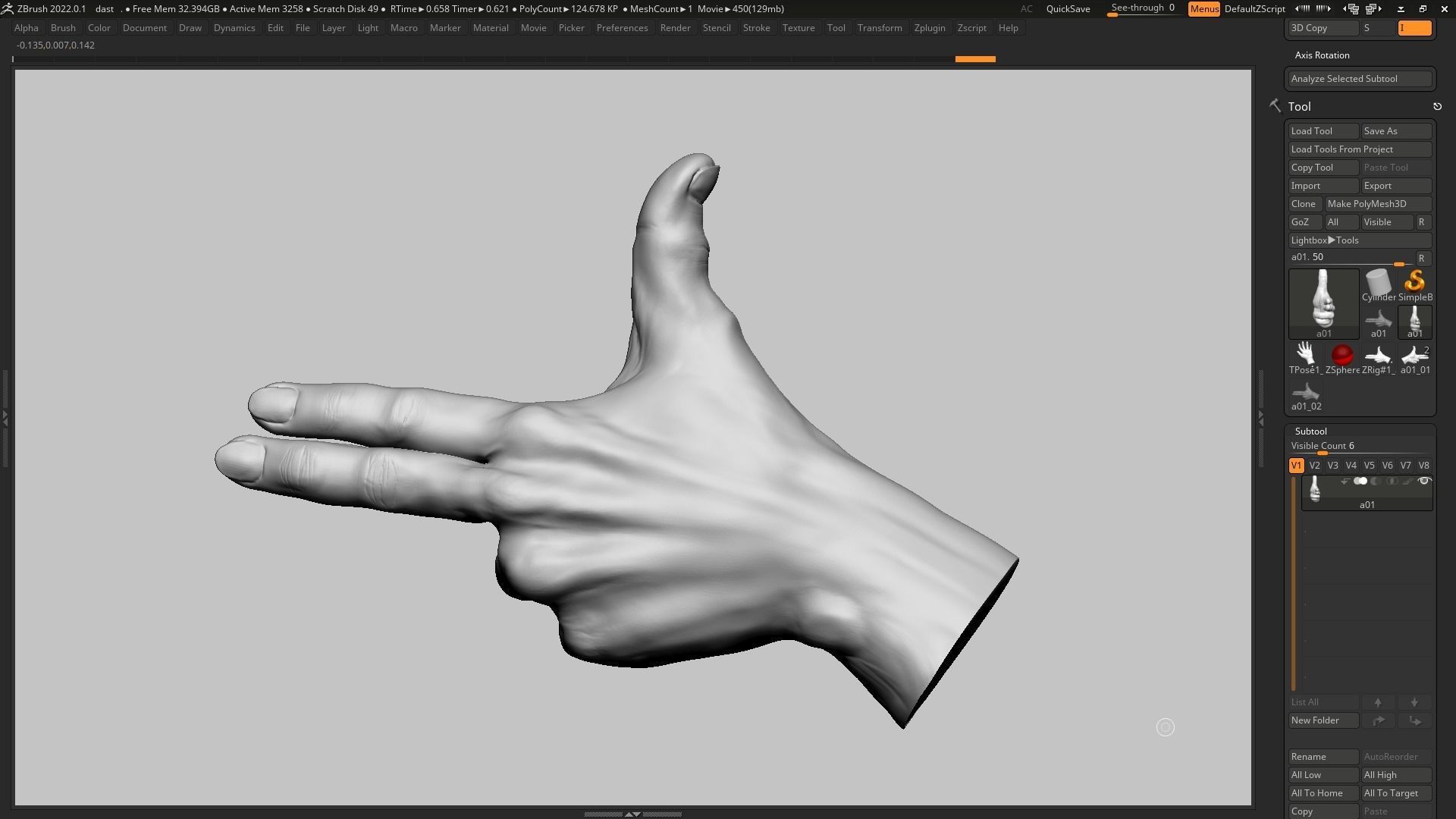Collapse the Tool palette title
The width and height of the screenshot is (1456, 819).
click(x=1299, y=107)
